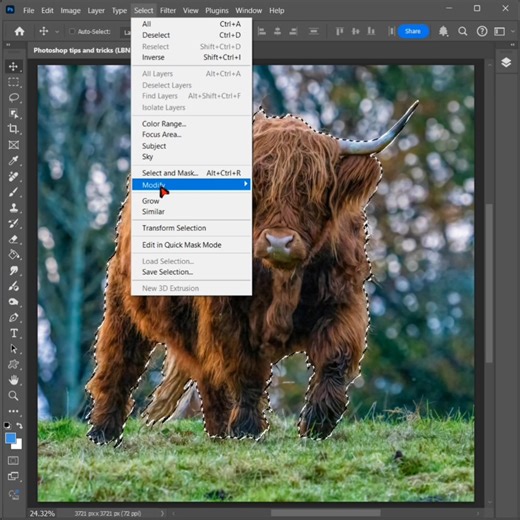This screenshot has width=520, height=520.
Task: Choose Deselect from Select menu
Action: (x=192, y=35)
